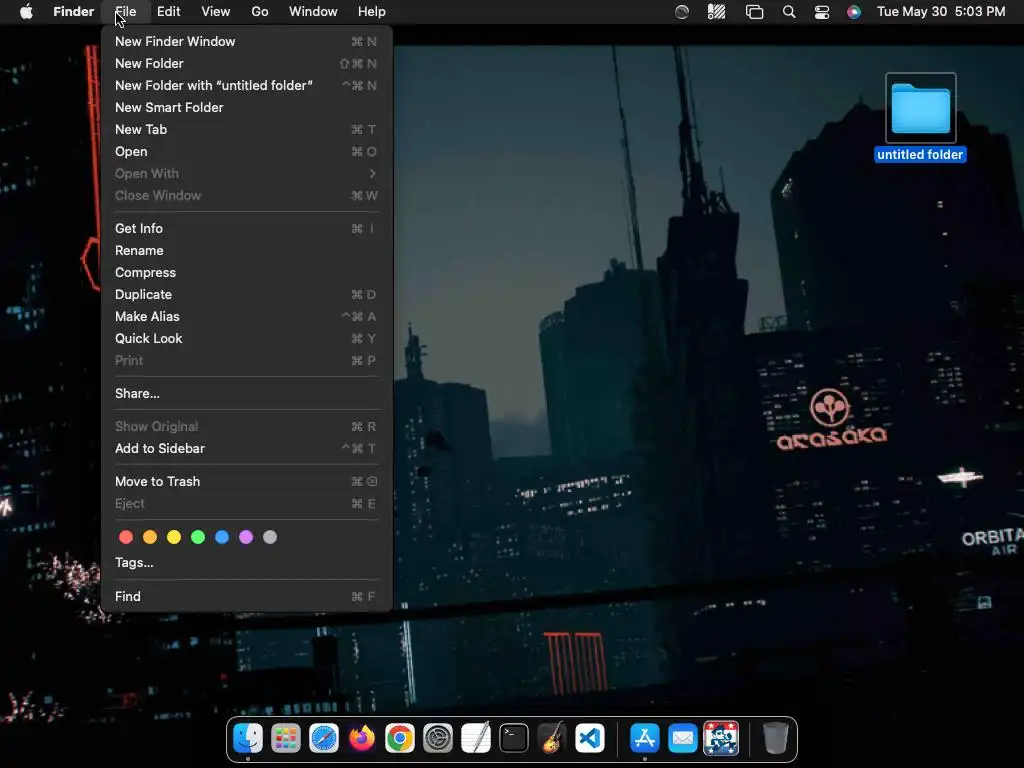Click the Stage Manager windows icon in menu bar
The image size is (1024, 768).
pyautogui.click(x=754, y=12)
